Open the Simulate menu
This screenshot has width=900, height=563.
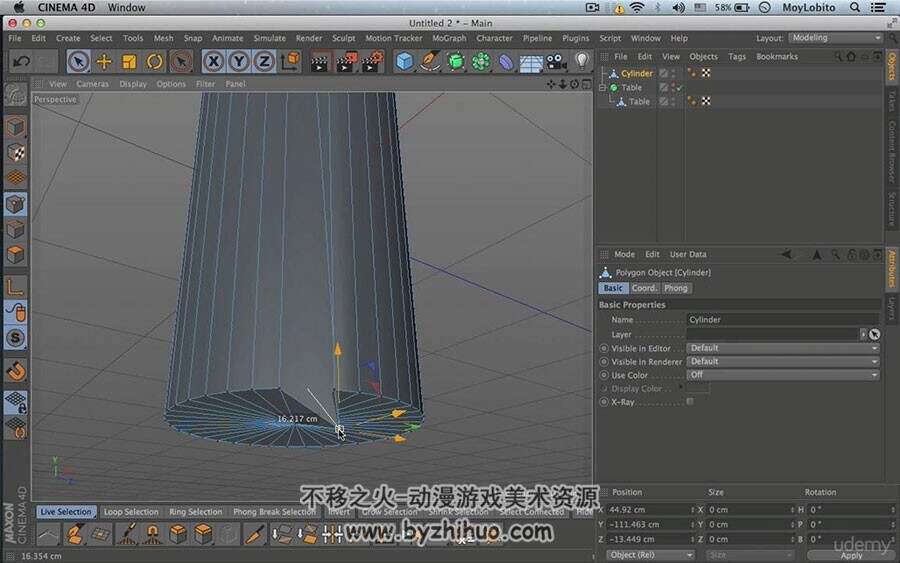click(x=269, y=38)
